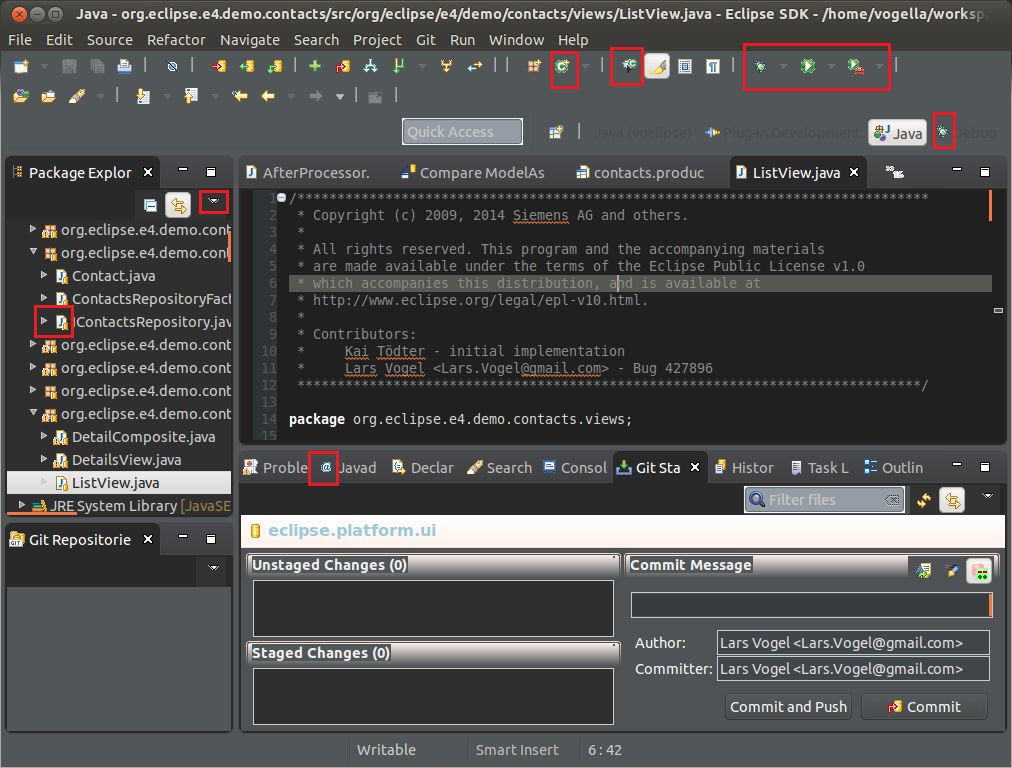Toggle Link with Editor in Package Explorer
Image resolution: width=1012 pixels, height=768 pixels.
(x=179, y=204)
